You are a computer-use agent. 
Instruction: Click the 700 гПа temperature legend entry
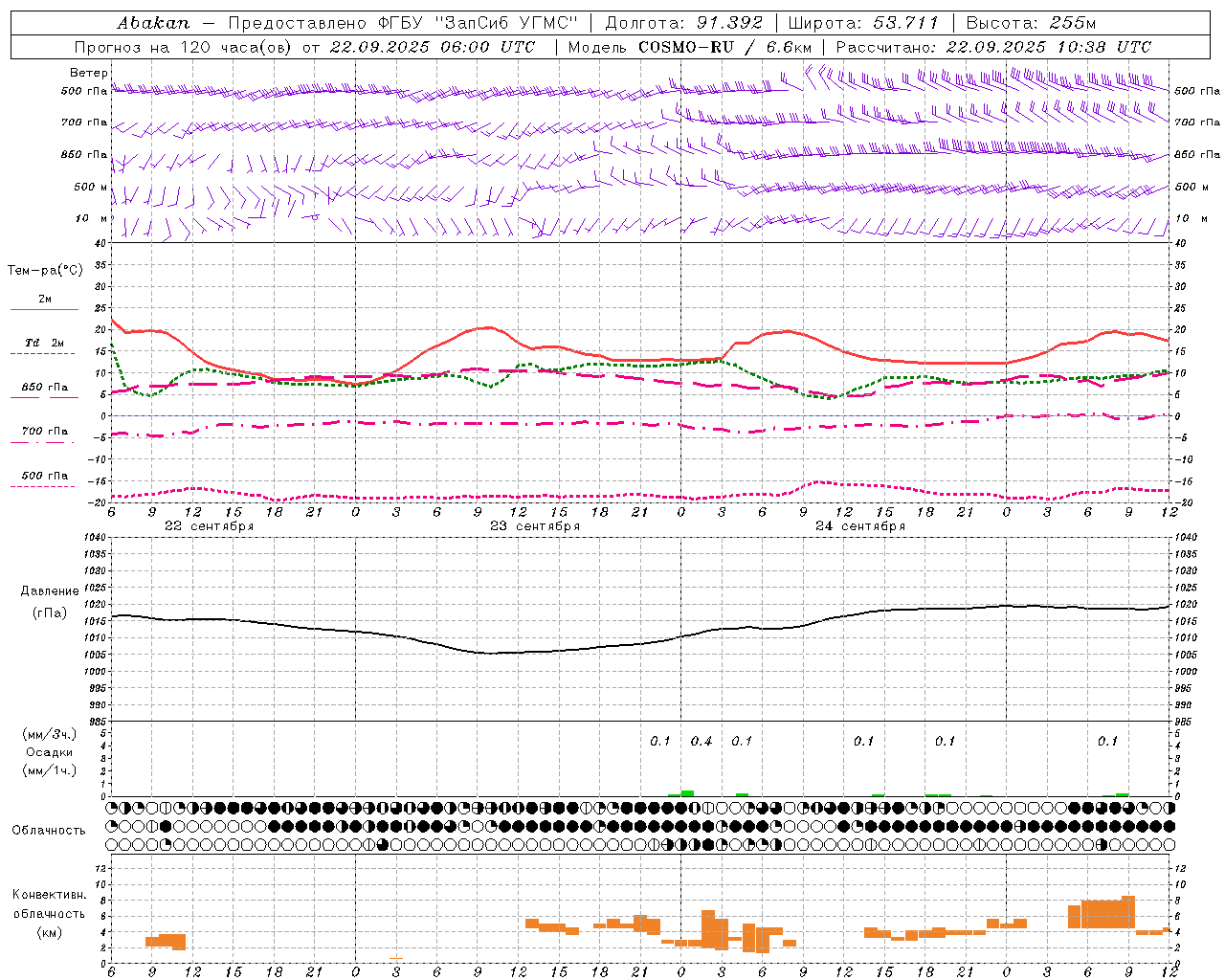(x=45, y=431)
